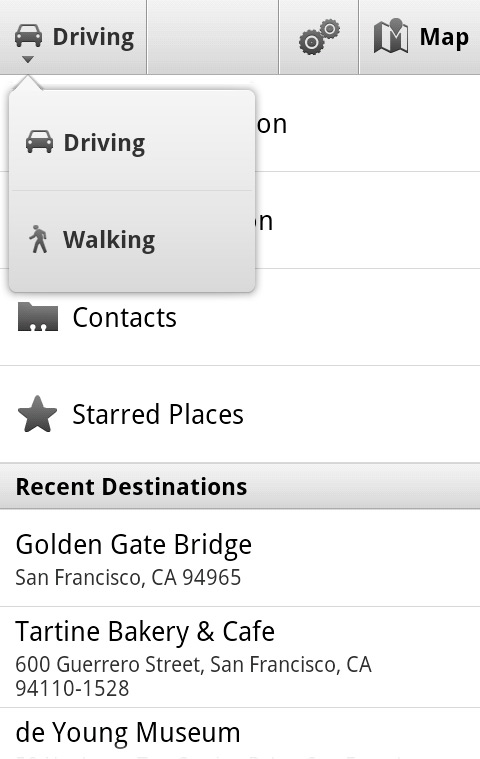This screenshot has height=759, width=480.
Task: Select Driving option in popup menu
Action: click(x=132, y=142)
